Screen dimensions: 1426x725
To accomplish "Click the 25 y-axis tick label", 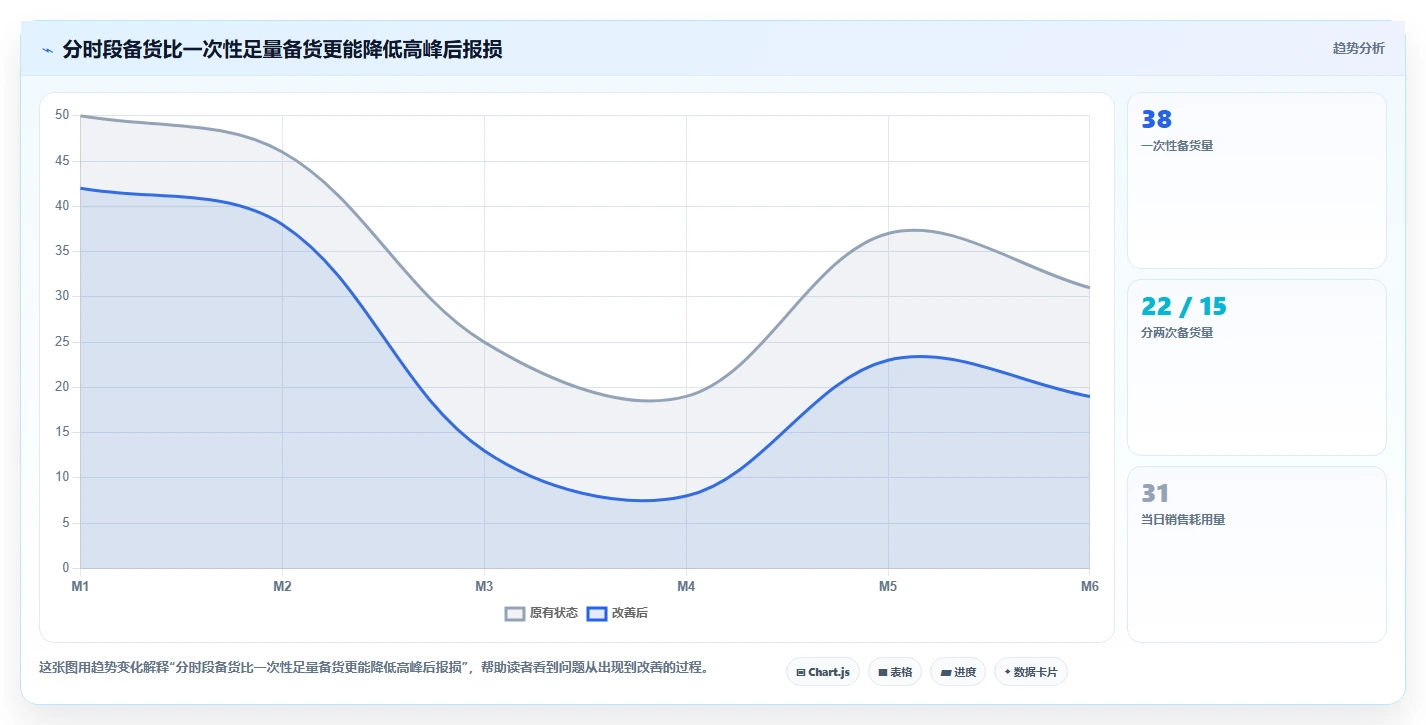I will coord(62,342).
